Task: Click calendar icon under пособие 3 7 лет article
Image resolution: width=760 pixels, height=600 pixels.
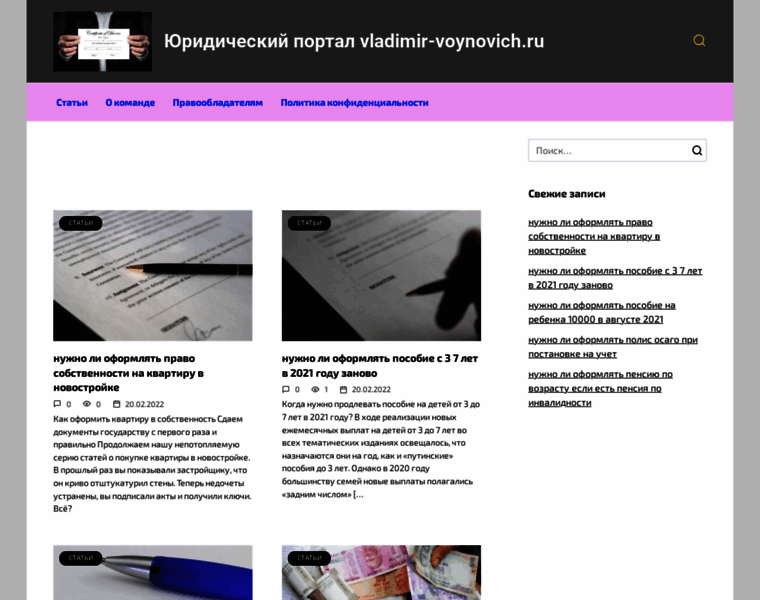Action: tap(343, 389)
